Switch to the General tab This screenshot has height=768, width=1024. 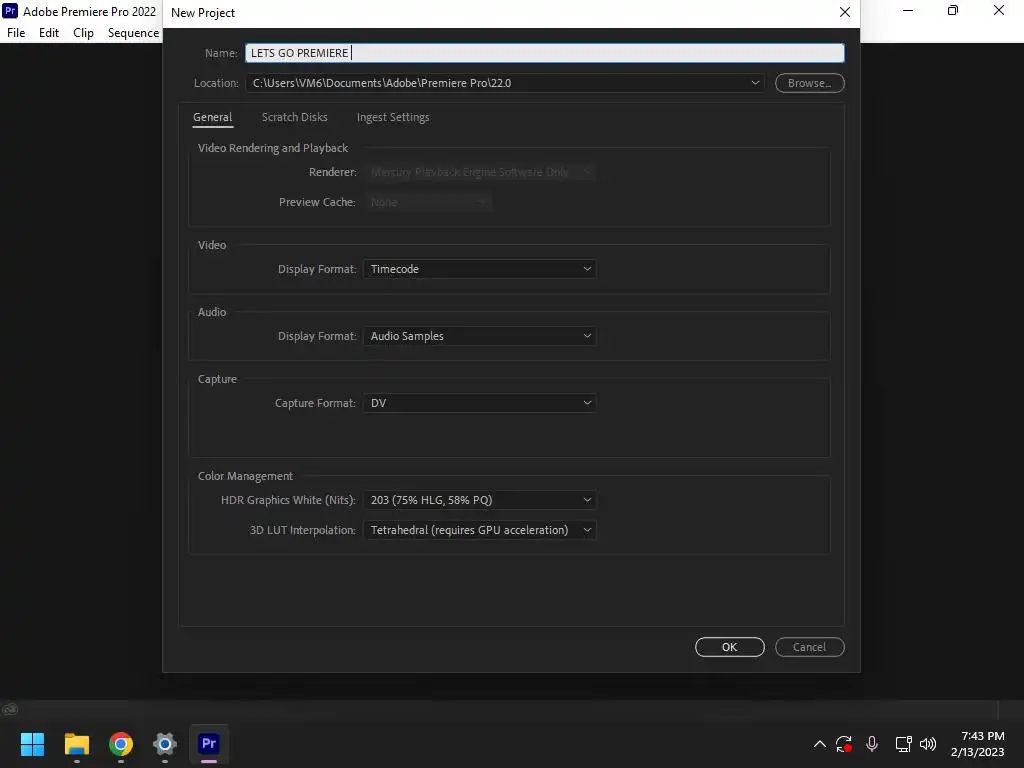[x=212, y=118]
